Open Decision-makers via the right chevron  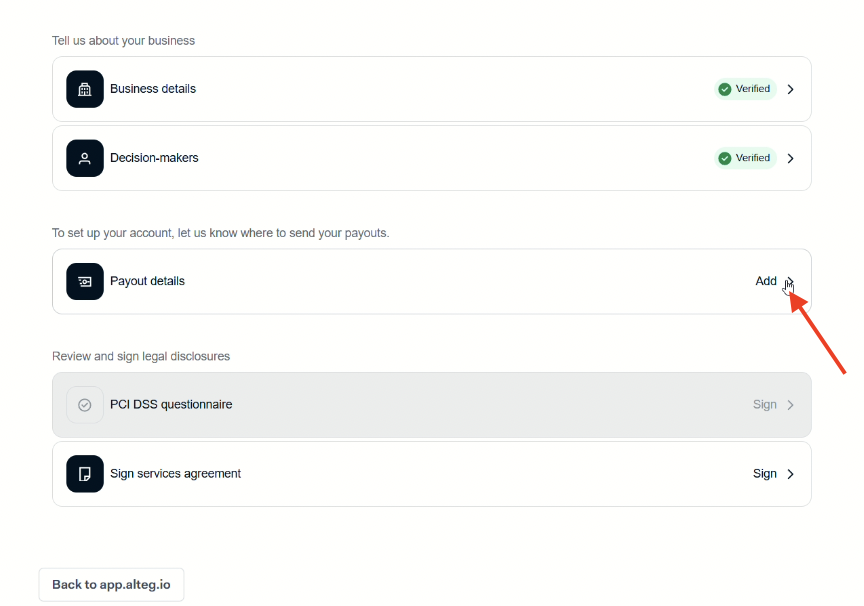pyautogui.click(x=791, y=158)
